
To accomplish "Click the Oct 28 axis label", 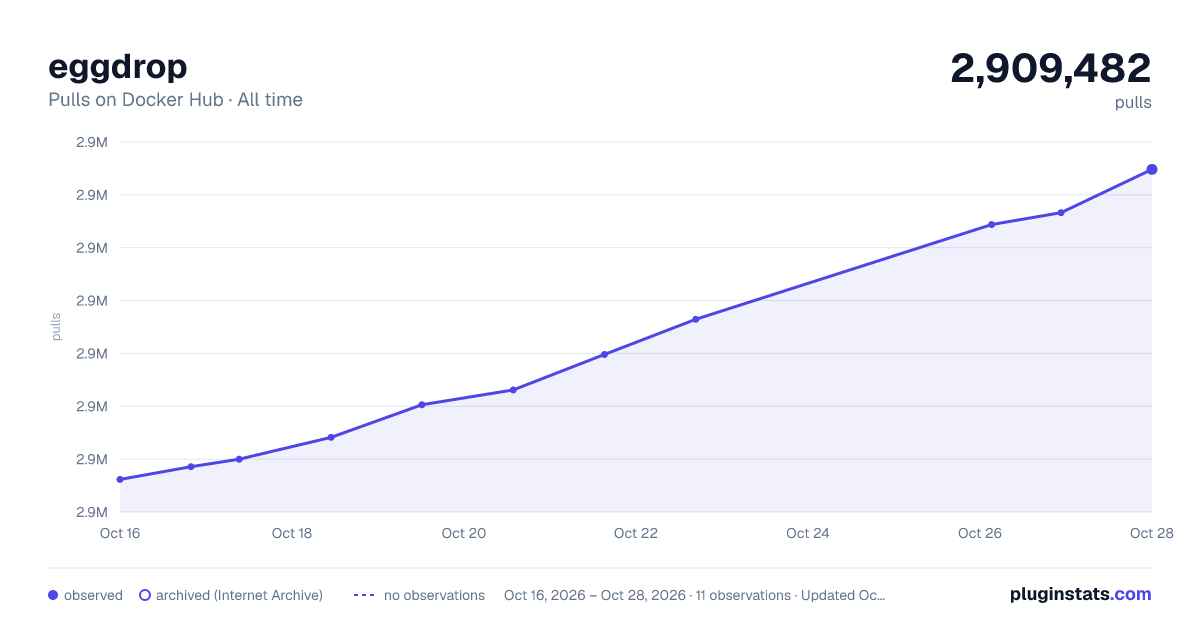I will pos(1151,533).
